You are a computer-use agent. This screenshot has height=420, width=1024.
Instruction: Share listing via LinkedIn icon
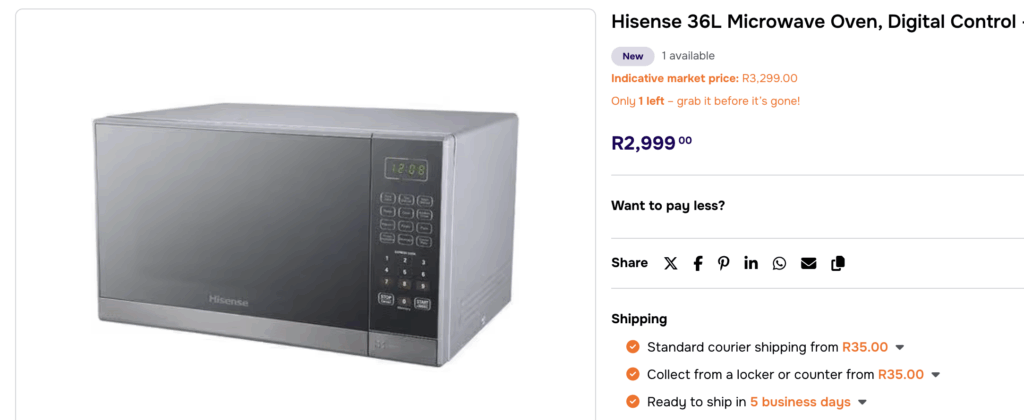[x=751, y=263]
